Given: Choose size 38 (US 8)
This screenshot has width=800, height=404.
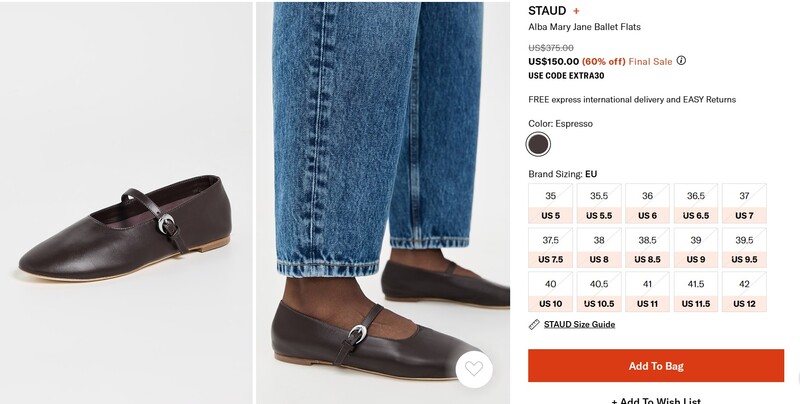Looking at the screenshot, I should 599,249.
